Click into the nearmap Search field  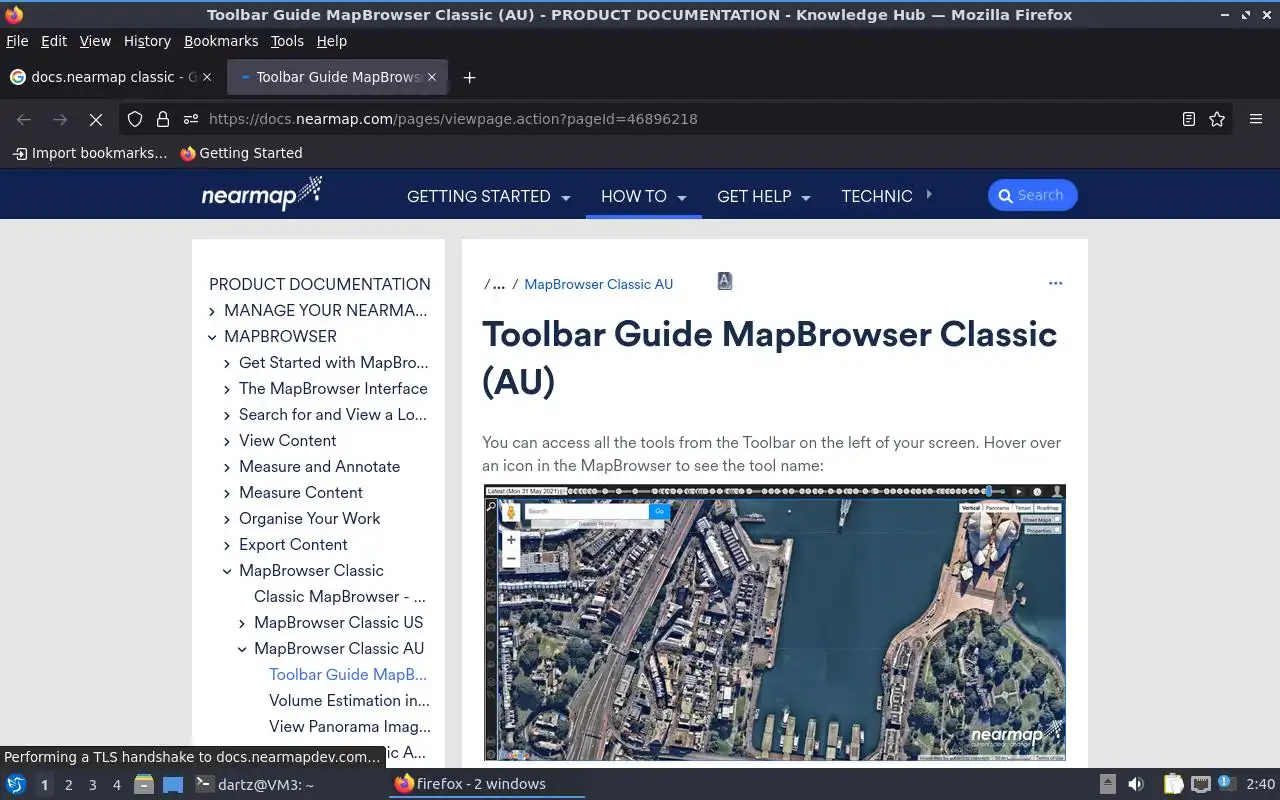[1032, 195]
